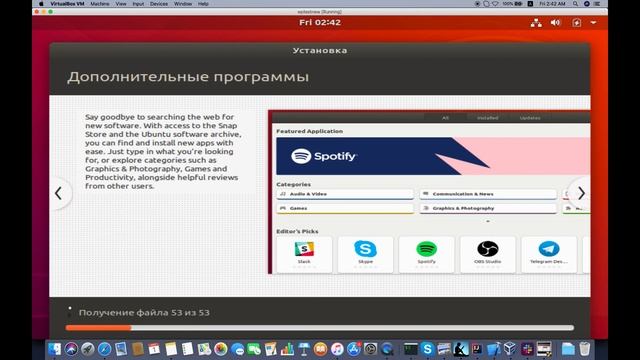
Task: Open Kindle from the Dock
Action: coord(460,349)
